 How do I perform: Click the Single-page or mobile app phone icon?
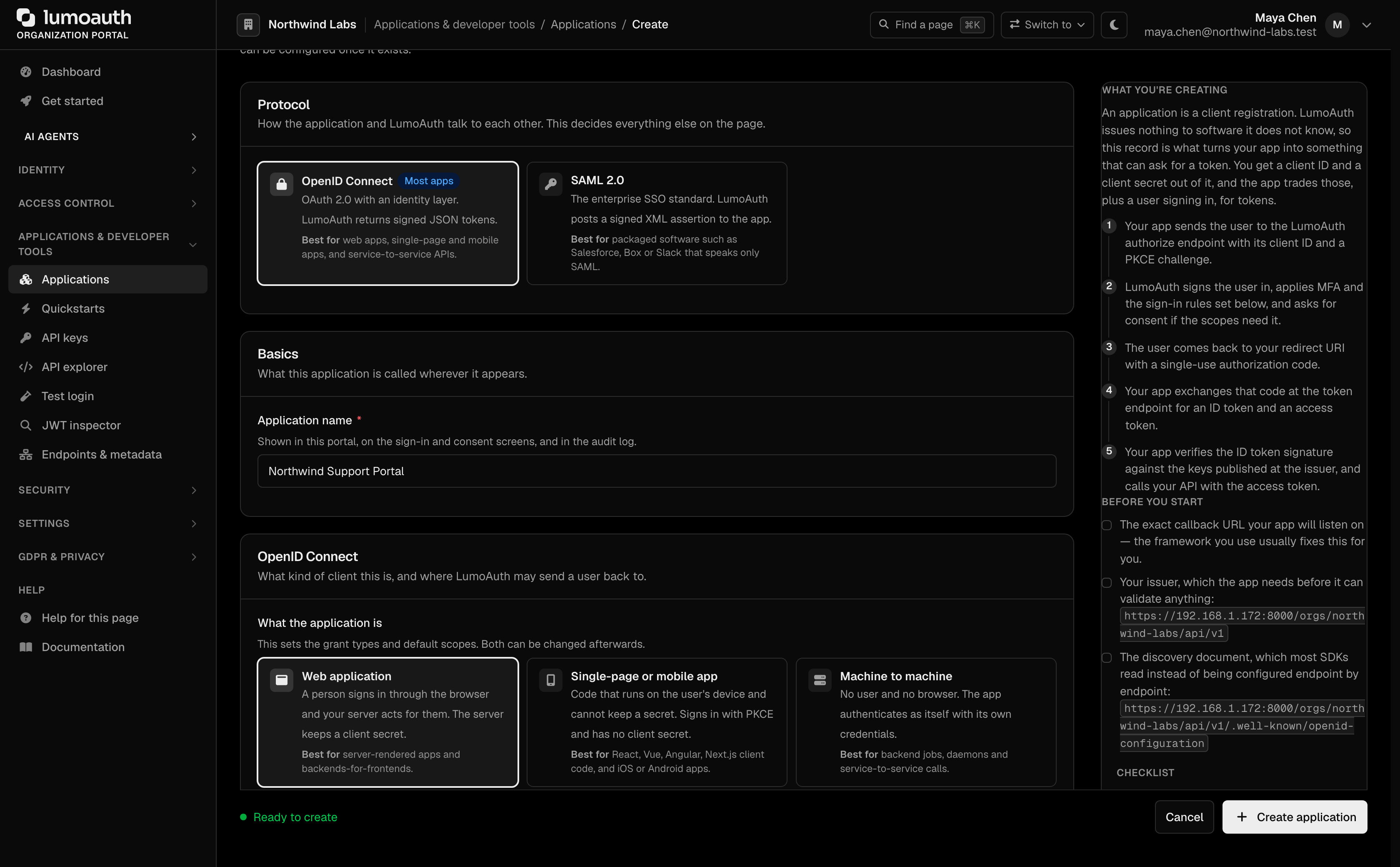click(550, 680)
